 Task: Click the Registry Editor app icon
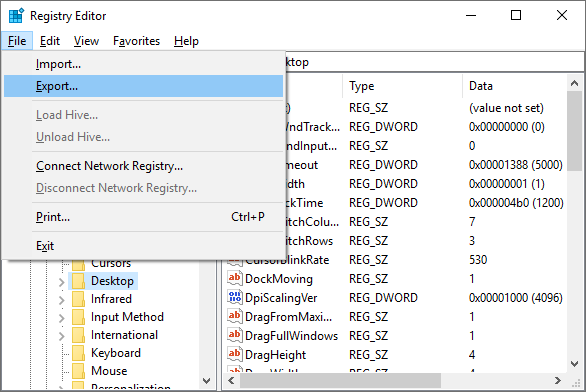(16, 16)
